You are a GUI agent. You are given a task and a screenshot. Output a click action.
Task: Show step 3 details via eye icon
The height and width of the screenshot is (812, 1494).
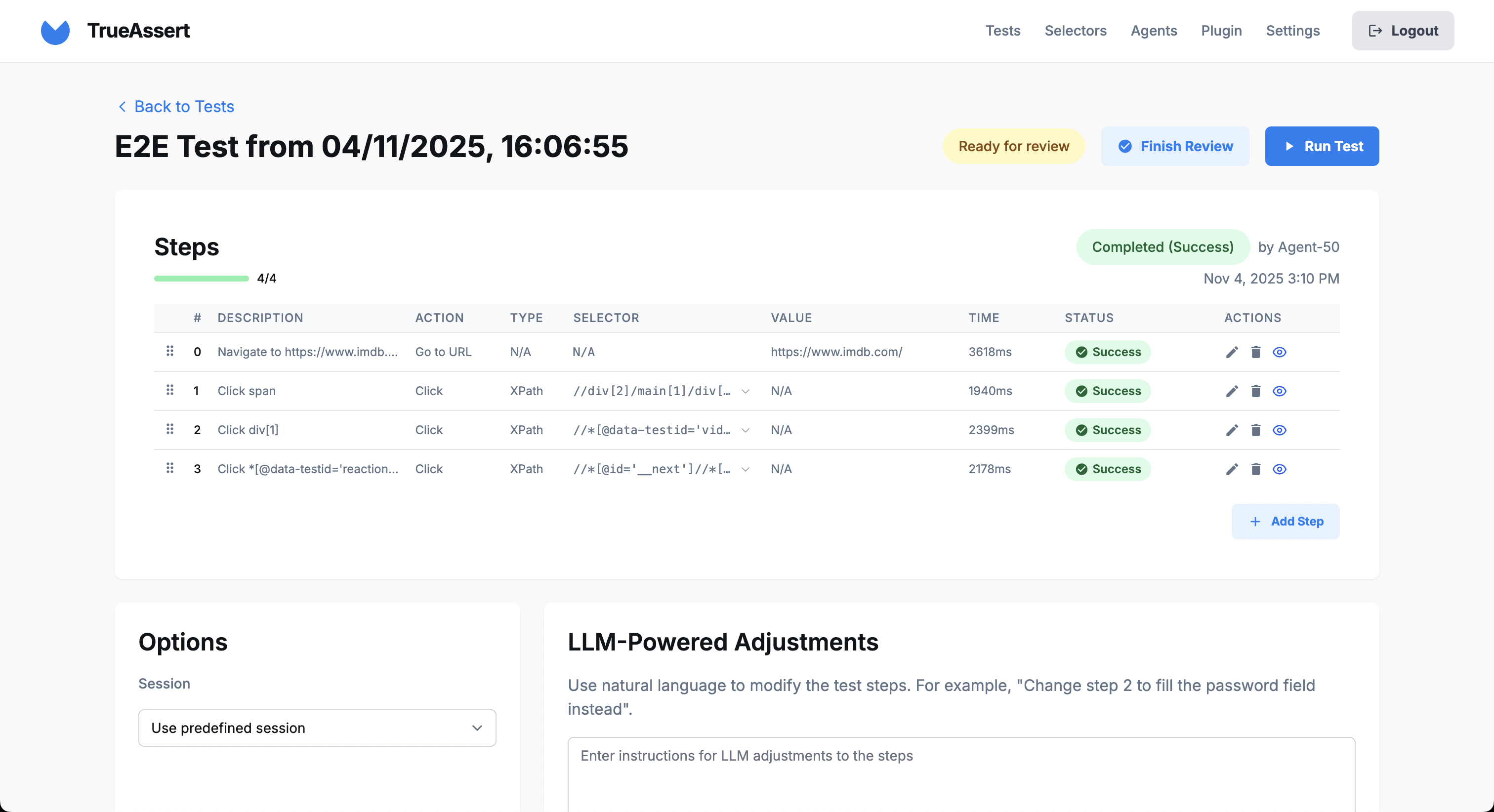pyautogui.click(x=1280, y=469)
